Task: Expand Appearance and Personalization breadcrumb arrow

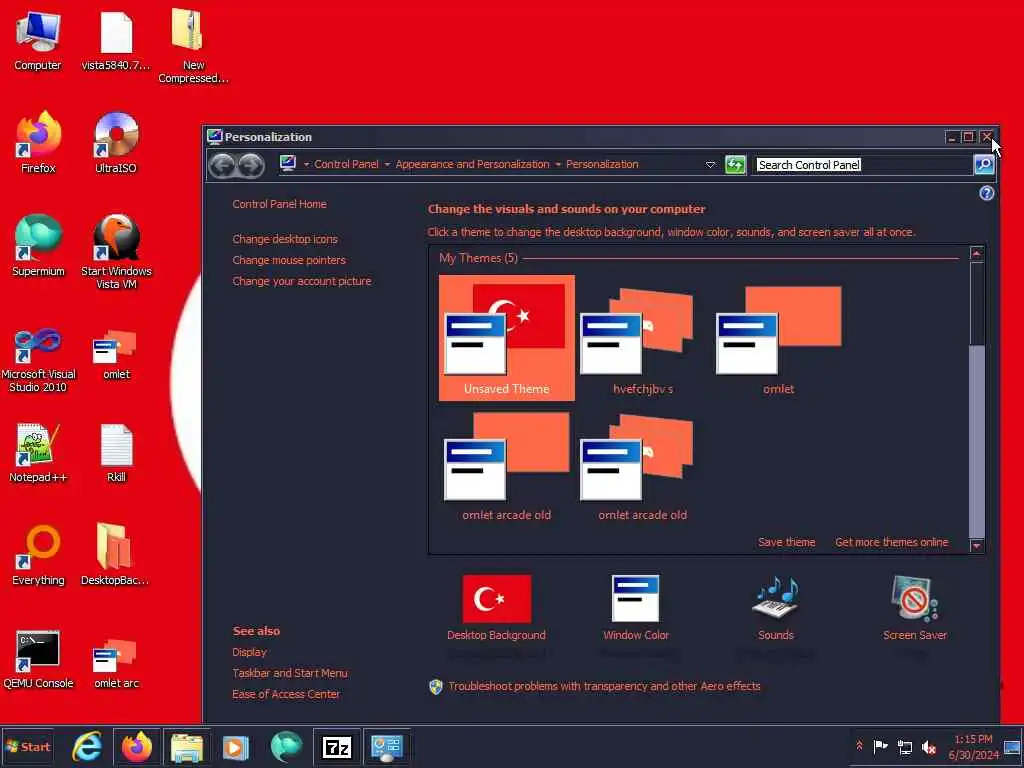Action: coord(387,165)
